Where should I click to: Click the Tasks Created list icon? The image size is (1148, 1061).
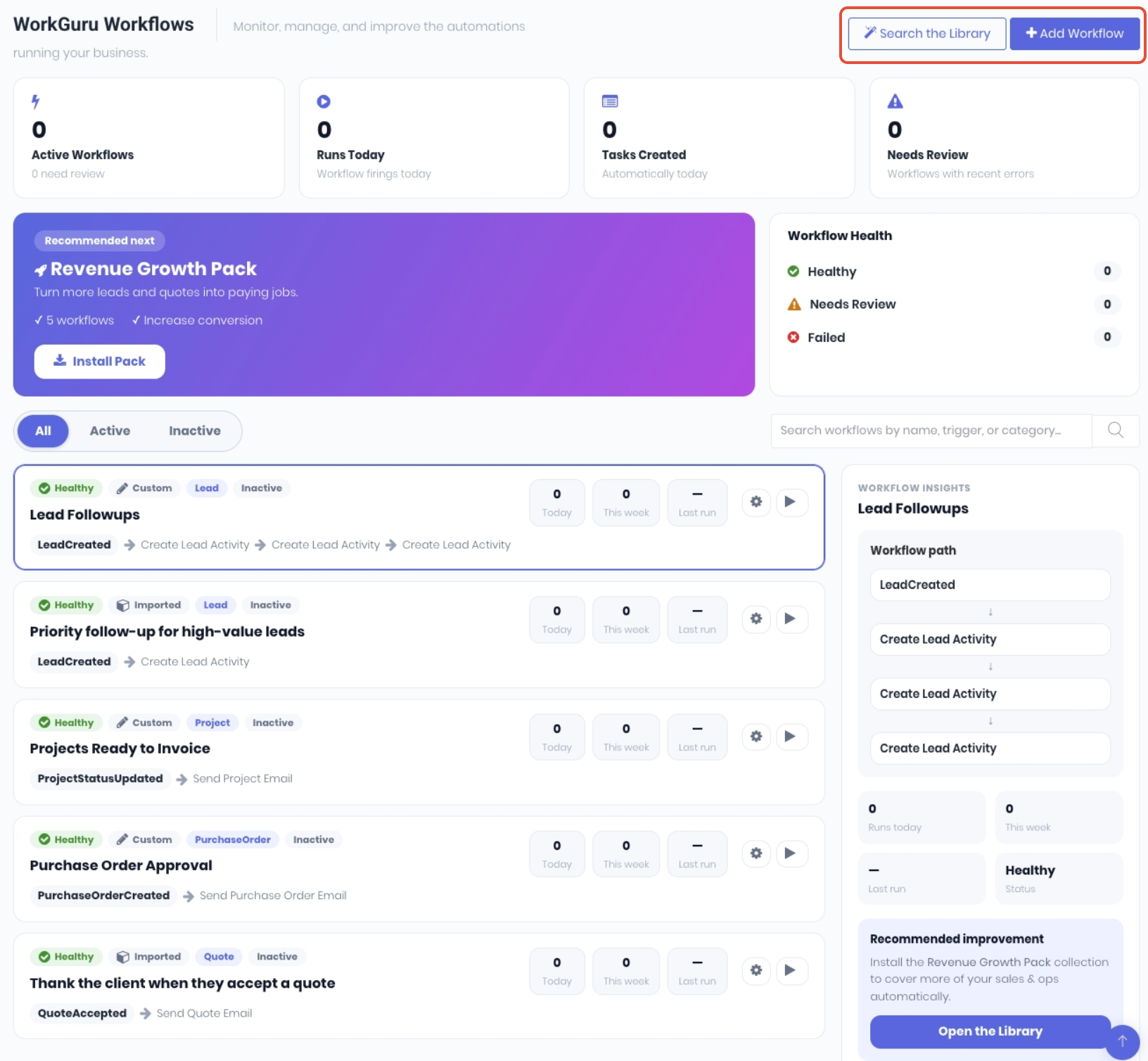(610, 101)
